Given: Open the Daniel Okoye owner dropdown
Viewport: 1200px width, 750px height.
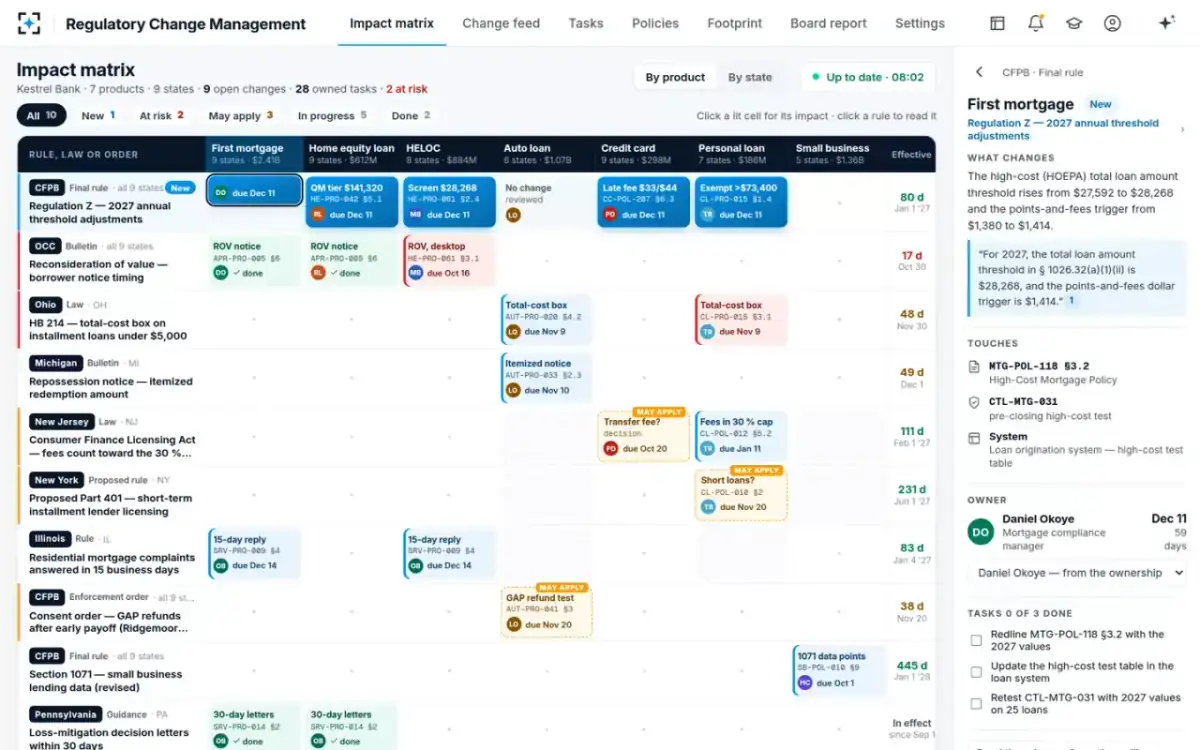Looking at the screenshot, I should pos(1077,573).
